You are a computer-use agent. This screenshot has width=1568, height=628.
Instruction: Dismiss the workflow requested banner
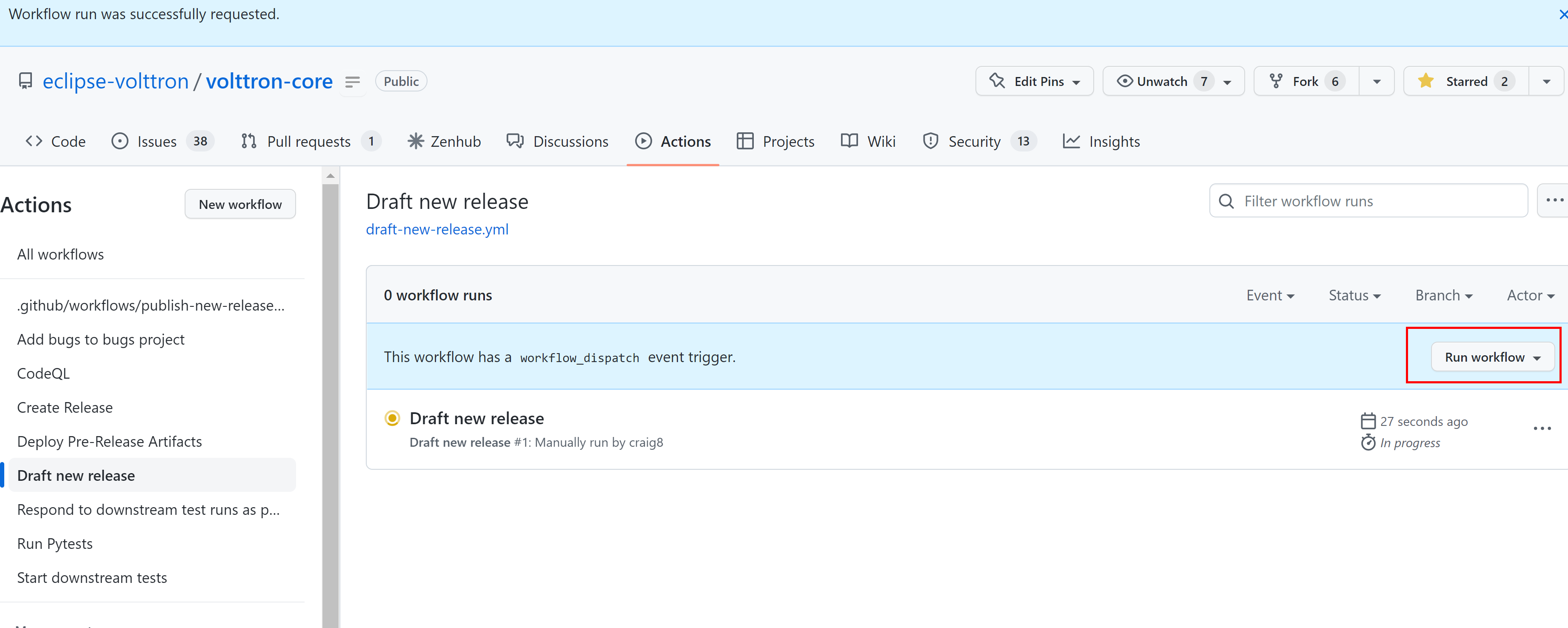click(x=1562, y=14)
